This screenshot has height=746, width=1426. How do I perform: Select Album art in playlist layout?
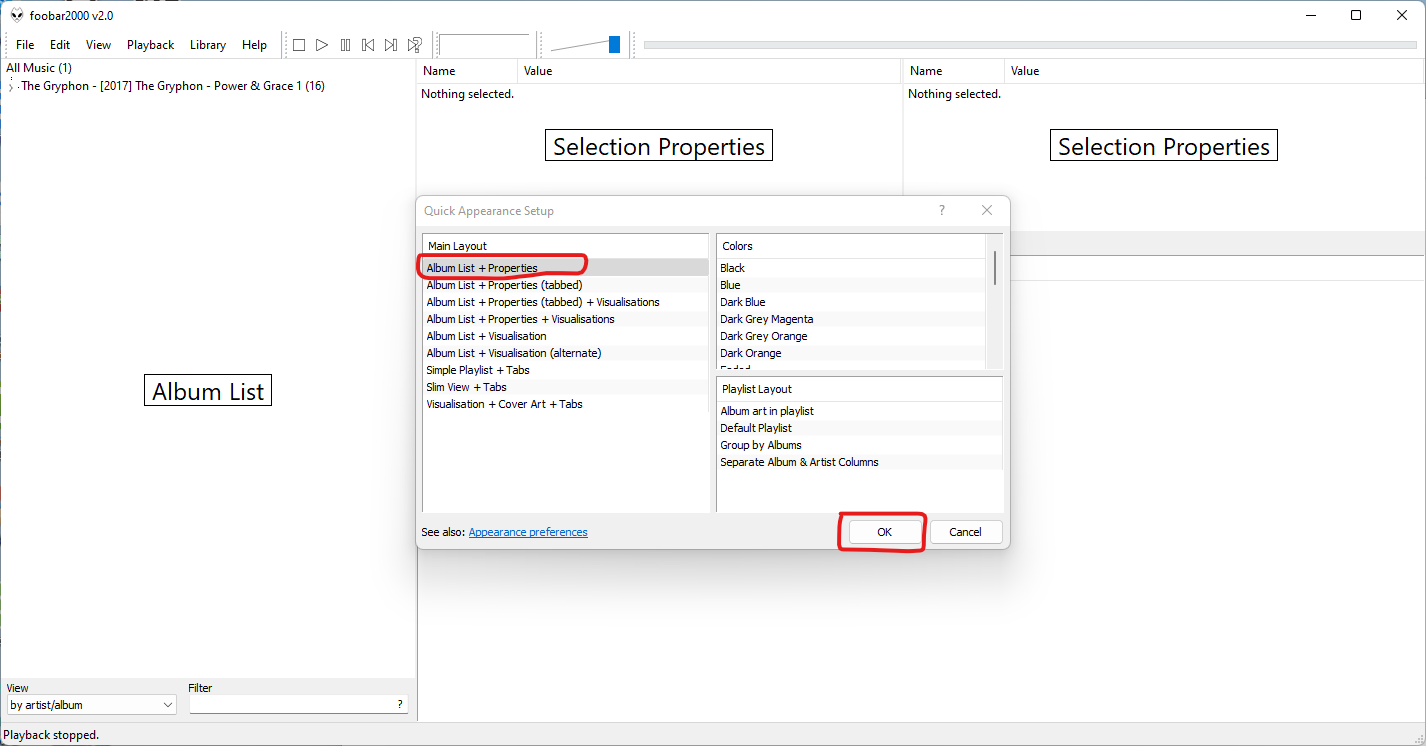[x=859, y=411]
